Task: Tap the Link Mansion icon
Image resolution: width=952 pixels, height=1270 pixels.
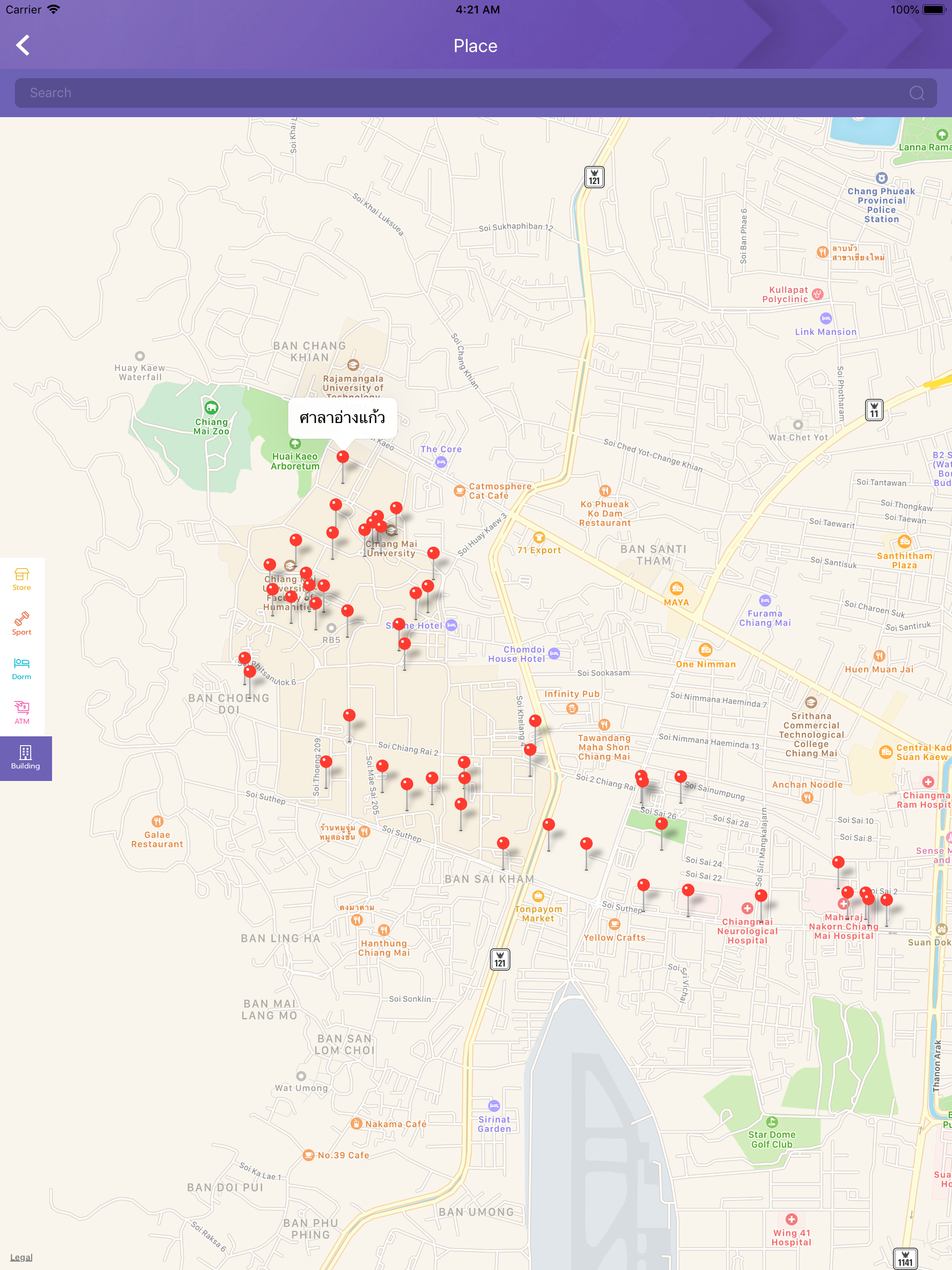Action: [x=826, y=318]
